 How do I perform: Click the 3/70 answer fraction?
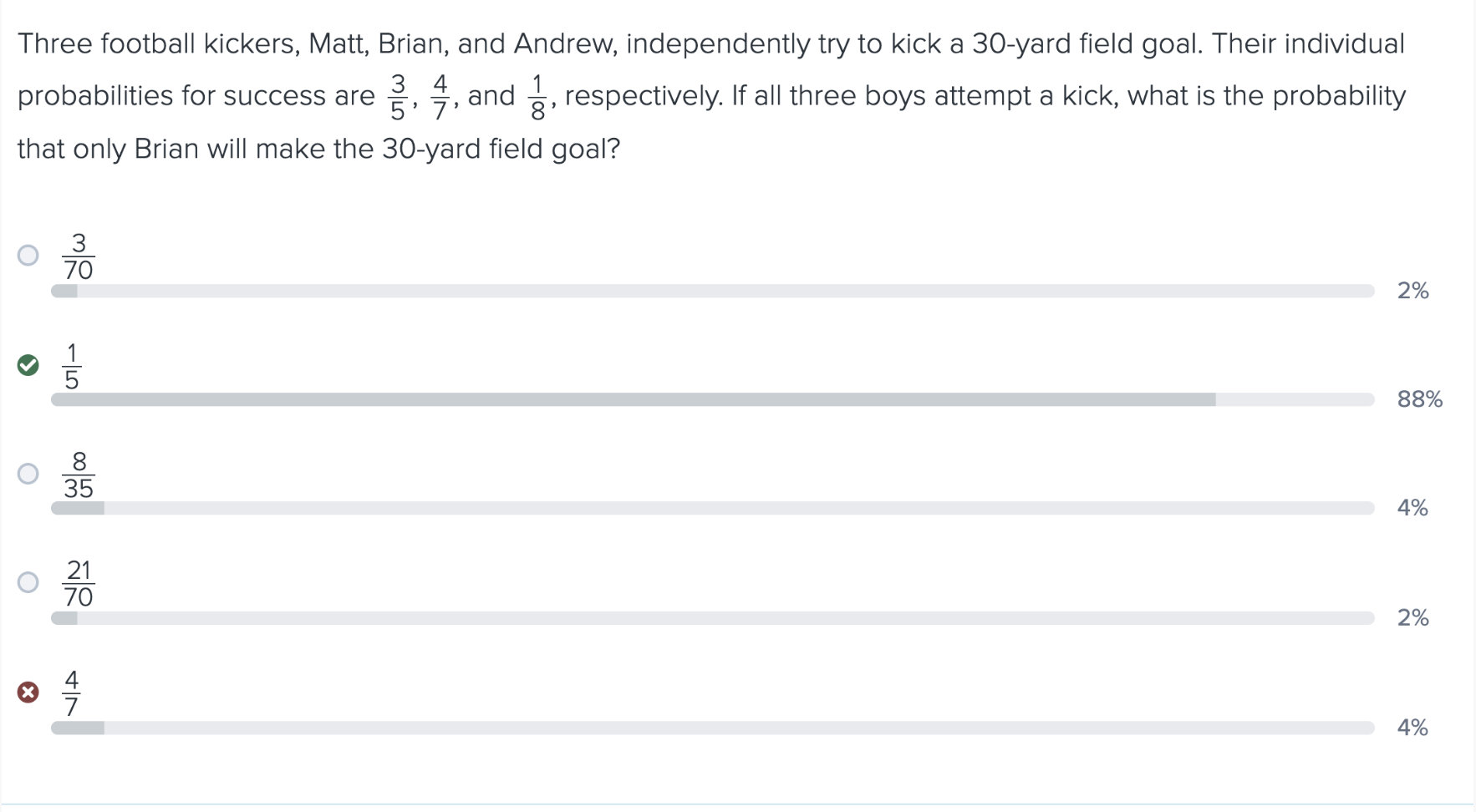point(79,256)
